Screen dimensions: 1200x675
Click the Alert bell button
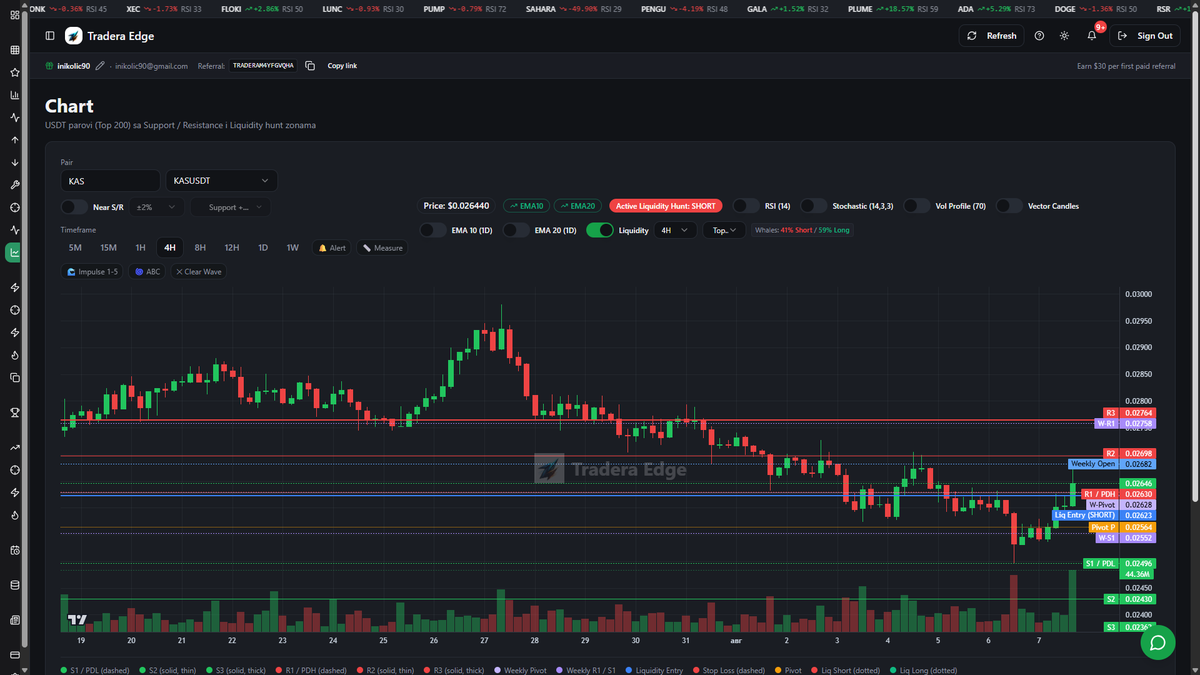click(332, 247)
